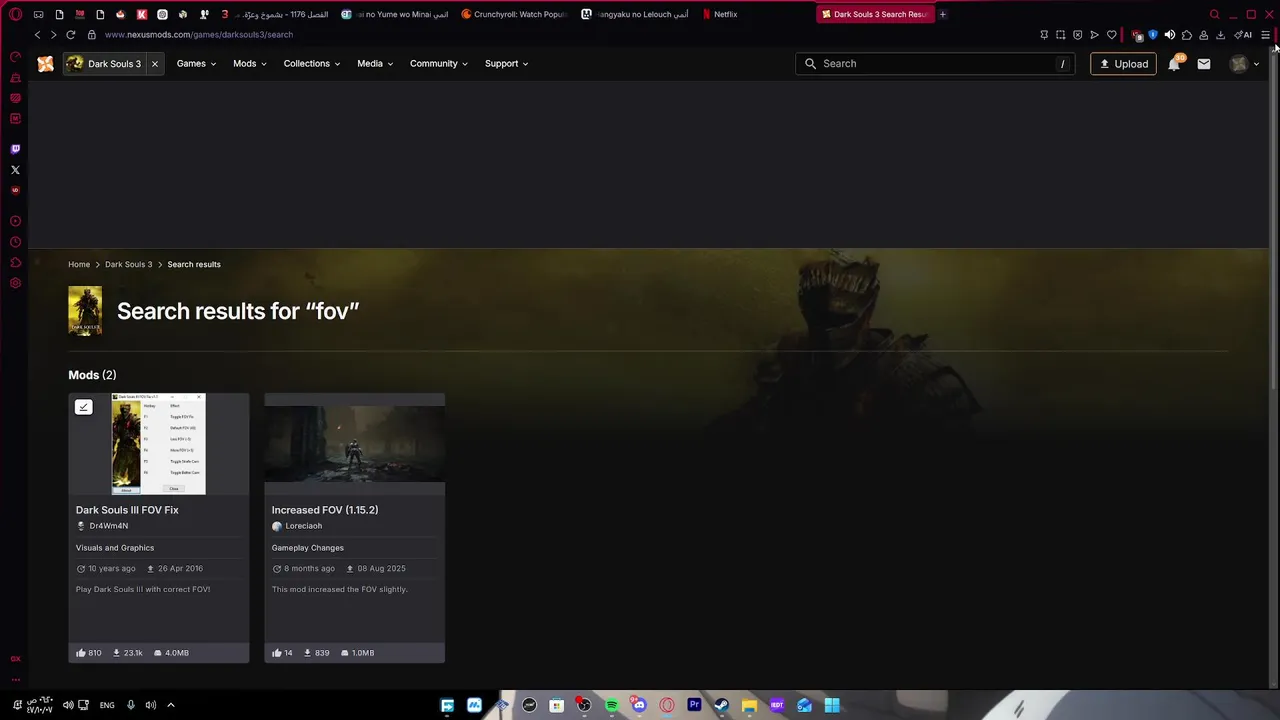1280x720 pixels.
Task: Click the snapshot icon in address bar
Action: pyautogui.click(x=1061, y=35)
